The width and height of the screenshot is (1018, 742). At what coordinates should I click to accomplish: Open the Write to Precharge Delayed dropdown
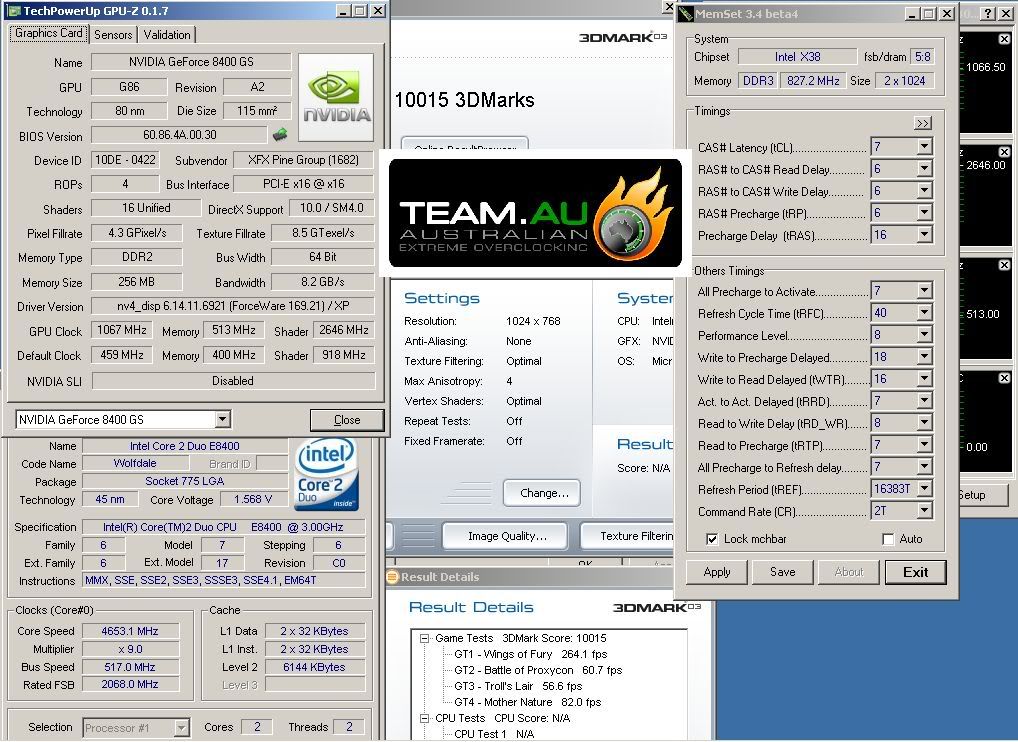(x=925, y=358)
